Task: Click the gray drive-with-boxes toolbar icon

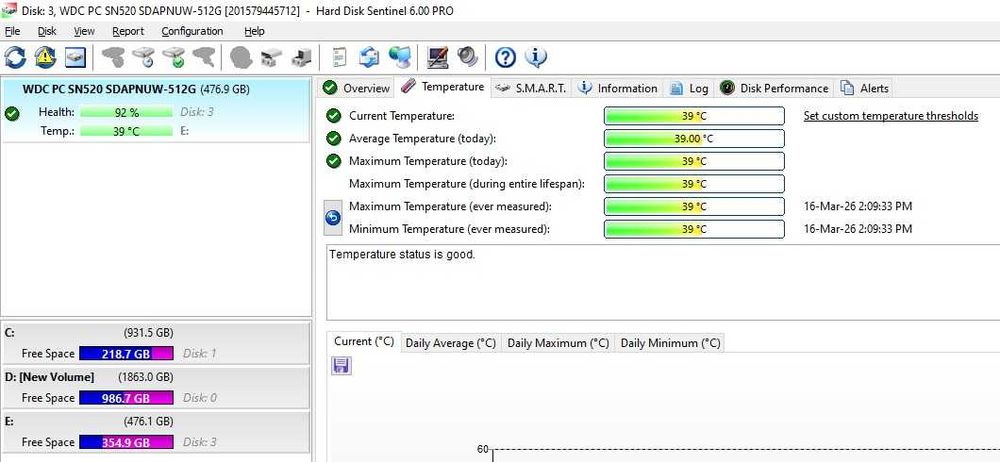Action: [x=270, y=58]
